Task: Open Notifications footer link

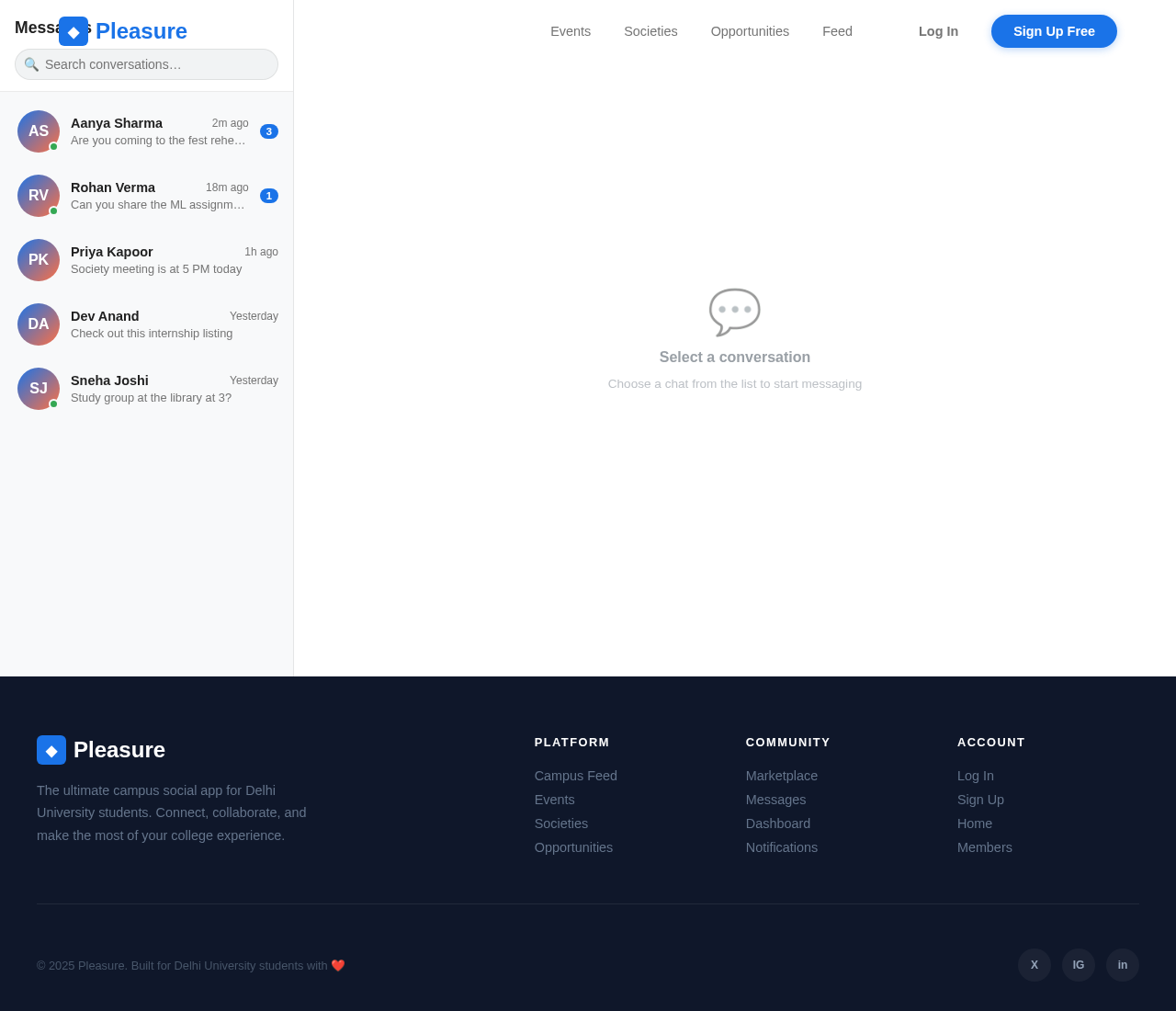Action: (782, 847)
